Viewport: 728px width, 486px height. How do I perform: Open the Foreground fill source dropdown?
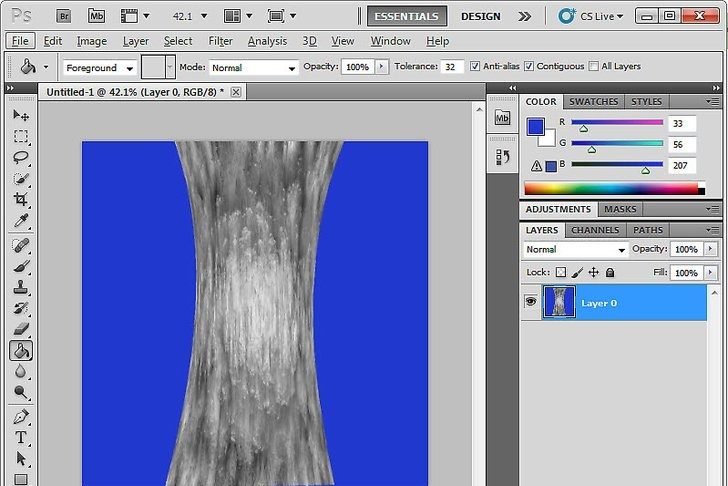100,68
